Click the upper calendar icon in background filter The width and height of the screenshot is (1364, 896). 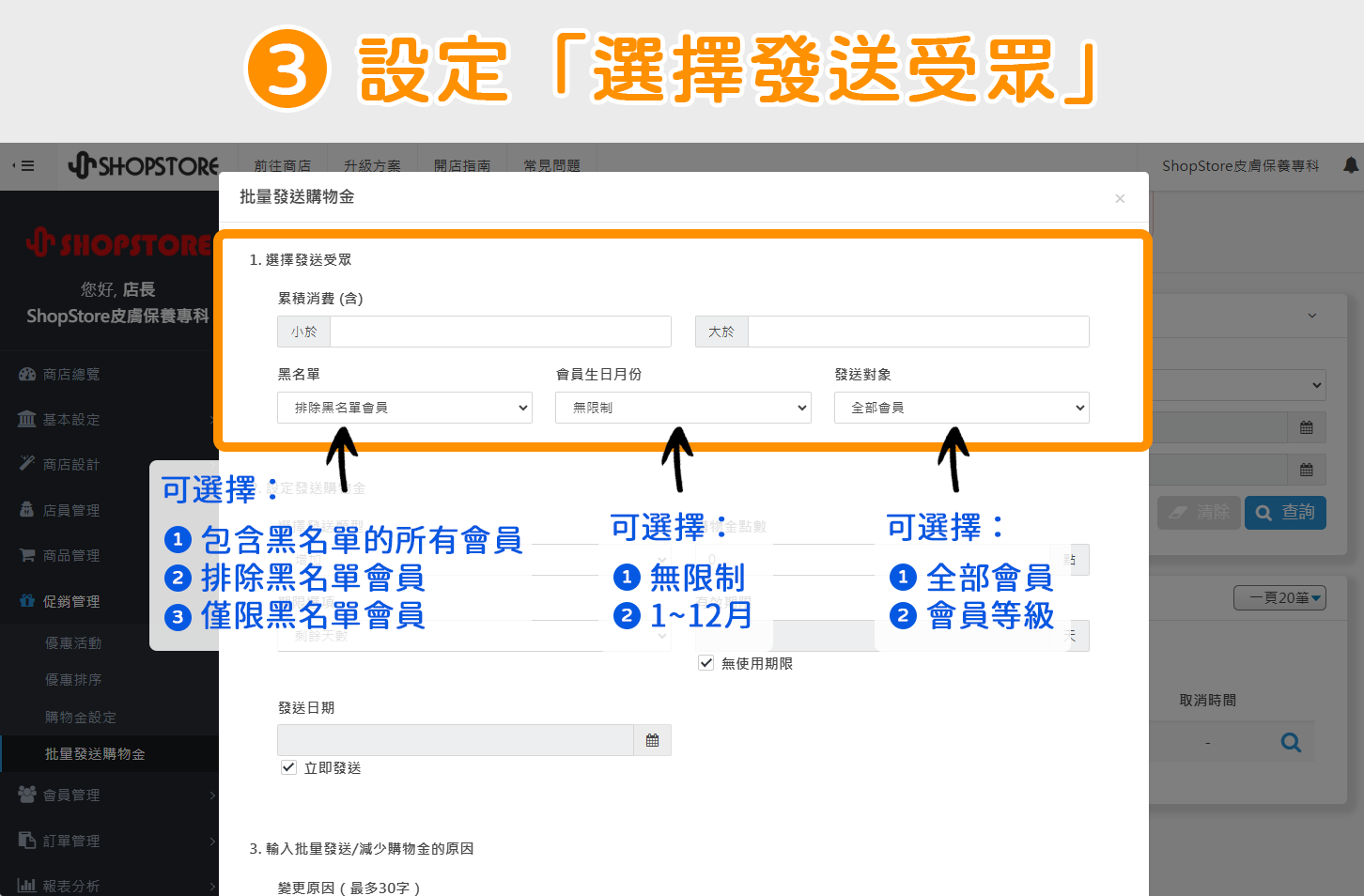(x=1307, y=427)
